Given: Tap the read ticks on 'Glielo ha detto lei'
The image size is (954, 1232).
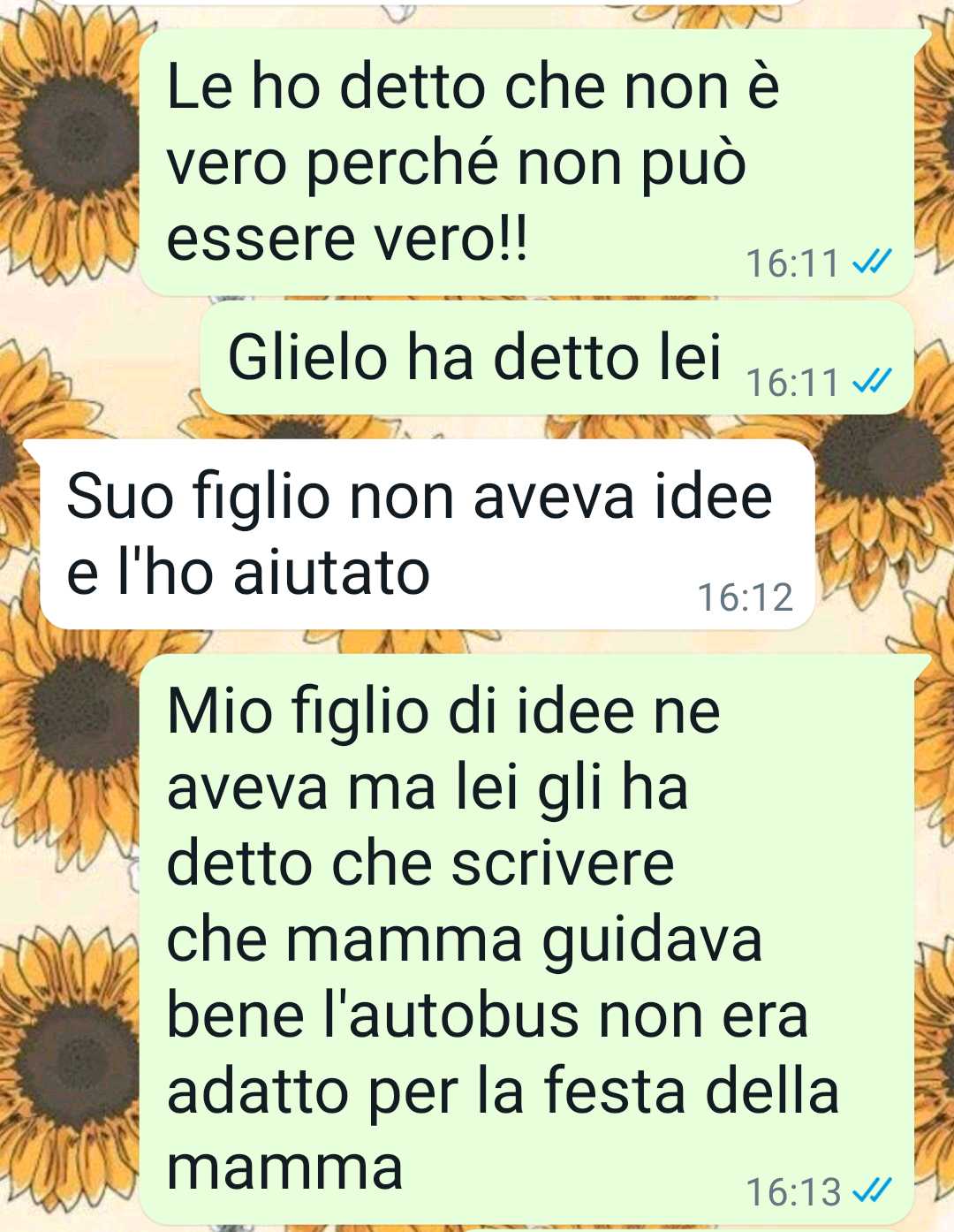Looking at the screenshot, I should 872,381.
